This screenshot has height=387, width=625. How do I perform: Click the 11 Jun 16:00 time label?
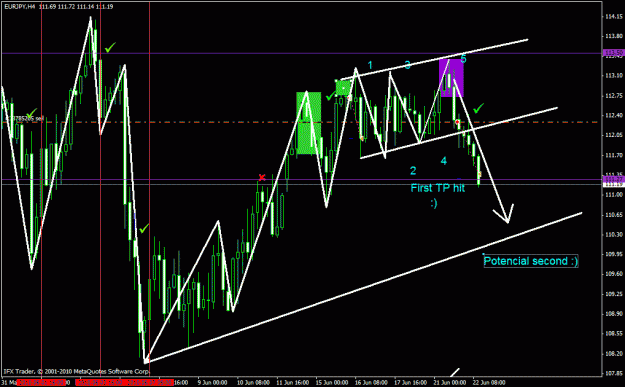click(x=293, y=383)
